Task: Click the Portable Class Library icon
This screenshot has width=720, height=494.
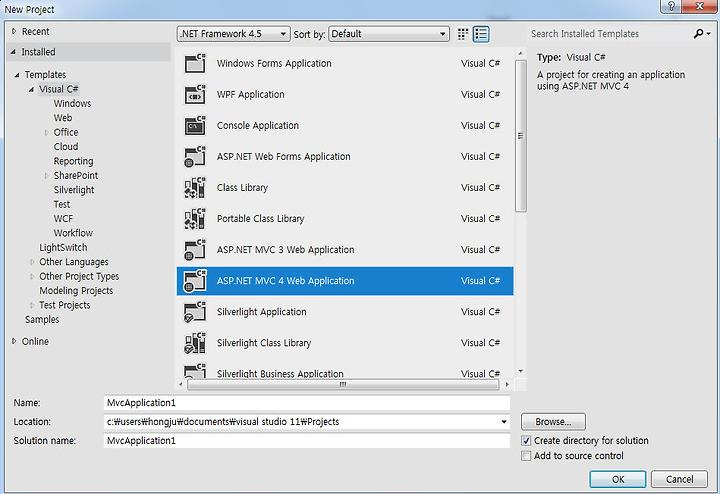Action: tap(195, 219)
